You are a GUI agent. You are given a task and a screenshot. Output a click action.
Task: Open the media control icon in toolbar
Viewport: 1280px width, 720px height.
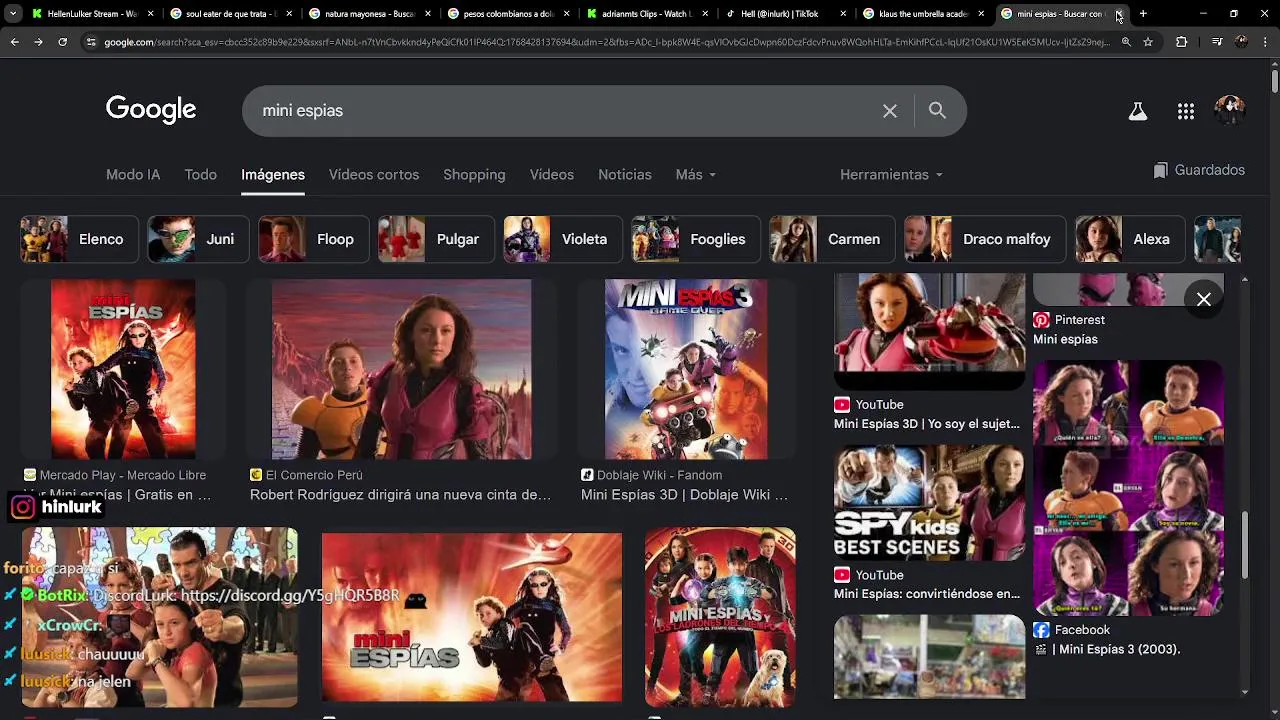pyautogui.click(x=1217, y=42)
